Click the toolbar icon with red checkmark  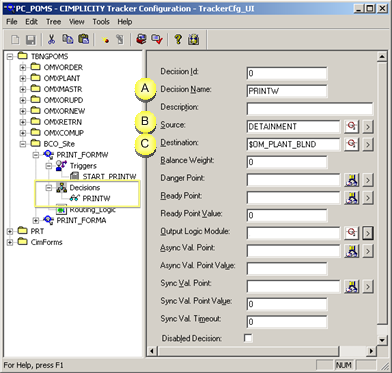157,40
